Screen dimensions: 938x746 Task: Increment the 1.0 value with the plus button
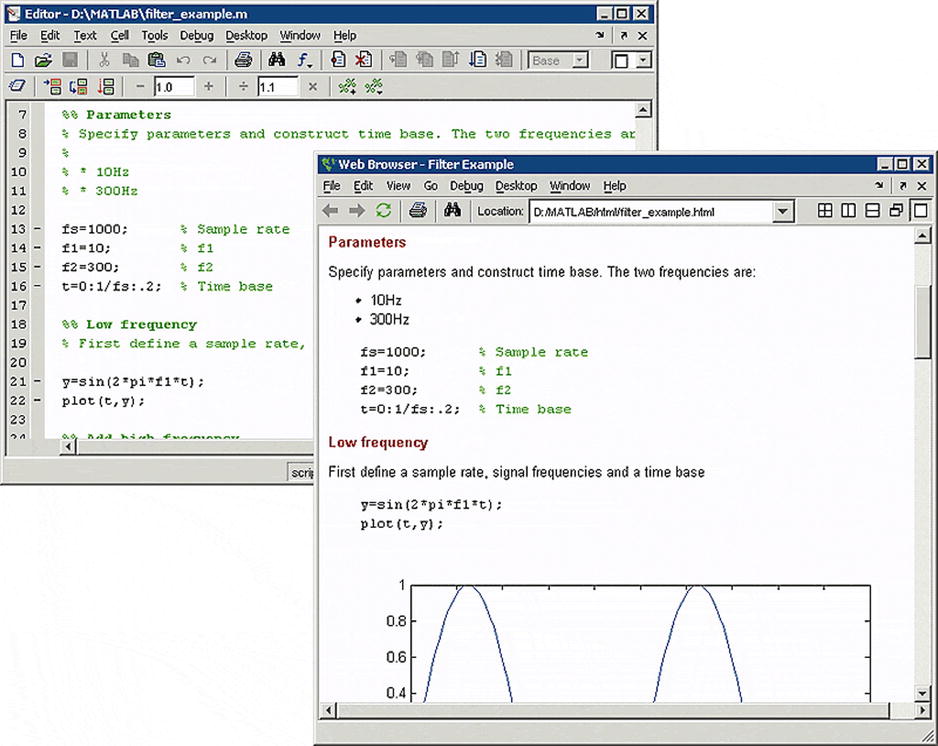[x=208, y=86]
